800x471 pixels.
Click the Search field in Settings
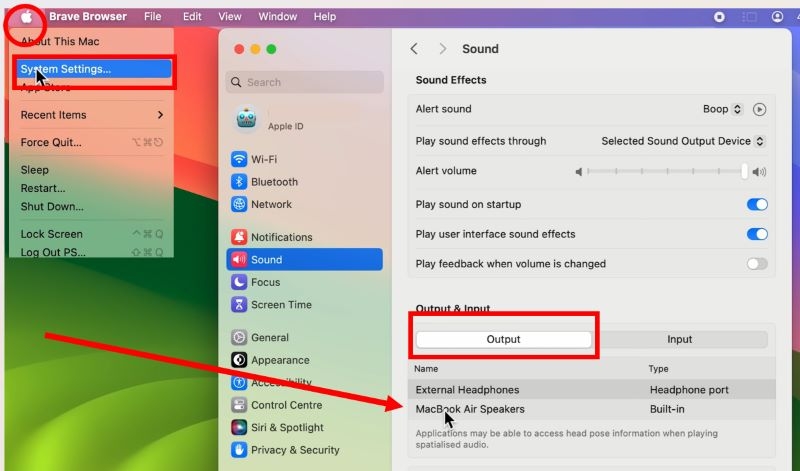[305, 82]
